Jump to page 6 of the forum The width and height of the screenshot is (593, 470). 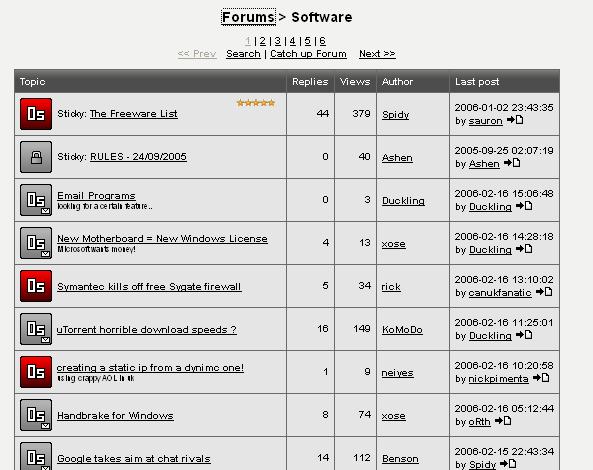tap(323, 41)
